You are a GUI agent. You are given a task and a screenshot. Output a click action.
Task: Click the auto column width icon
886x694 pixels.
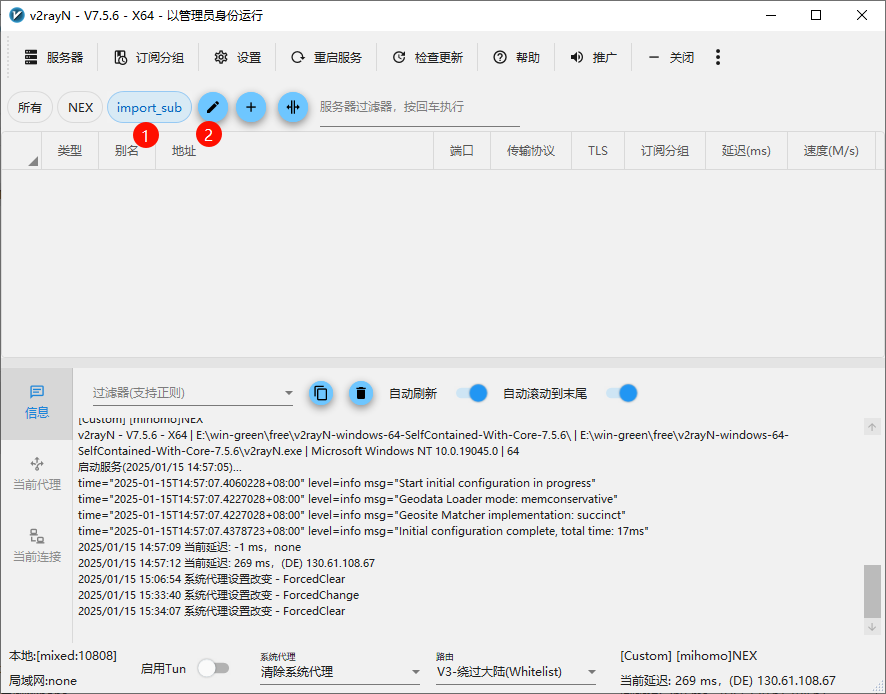292,108
